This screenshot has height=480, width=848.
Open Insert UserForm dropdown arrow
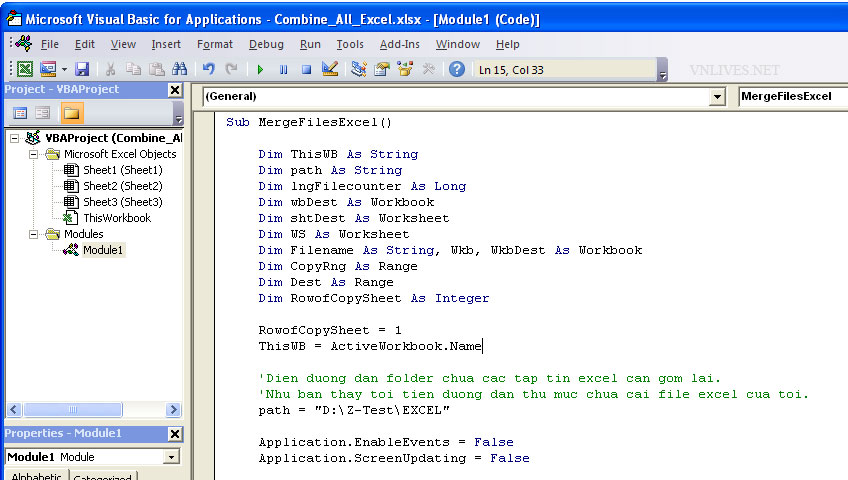point(64,69)
